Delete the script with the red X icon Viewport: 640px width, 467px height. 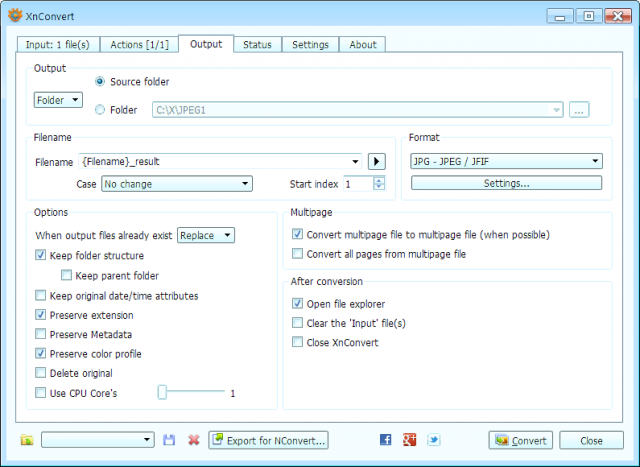(x=194, y=440)
